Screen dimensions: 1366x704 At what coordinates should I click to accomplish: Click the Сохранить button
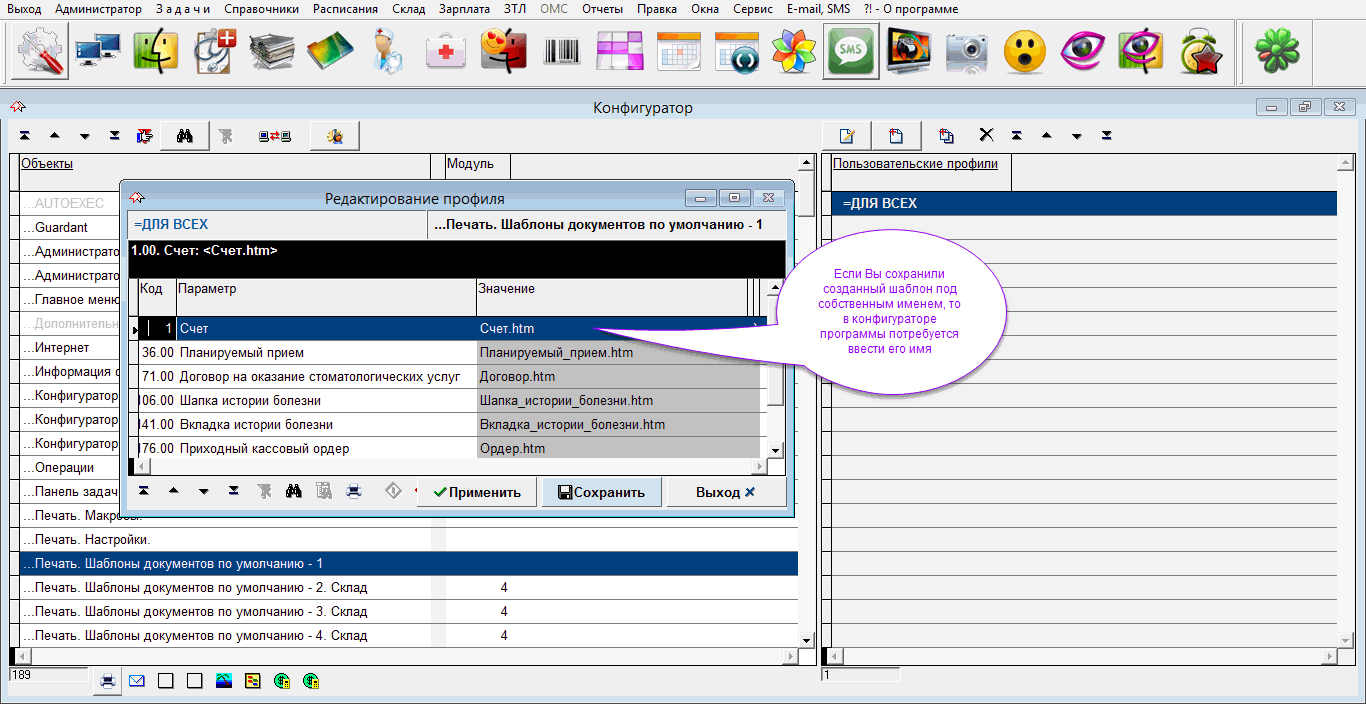point(601,492)
